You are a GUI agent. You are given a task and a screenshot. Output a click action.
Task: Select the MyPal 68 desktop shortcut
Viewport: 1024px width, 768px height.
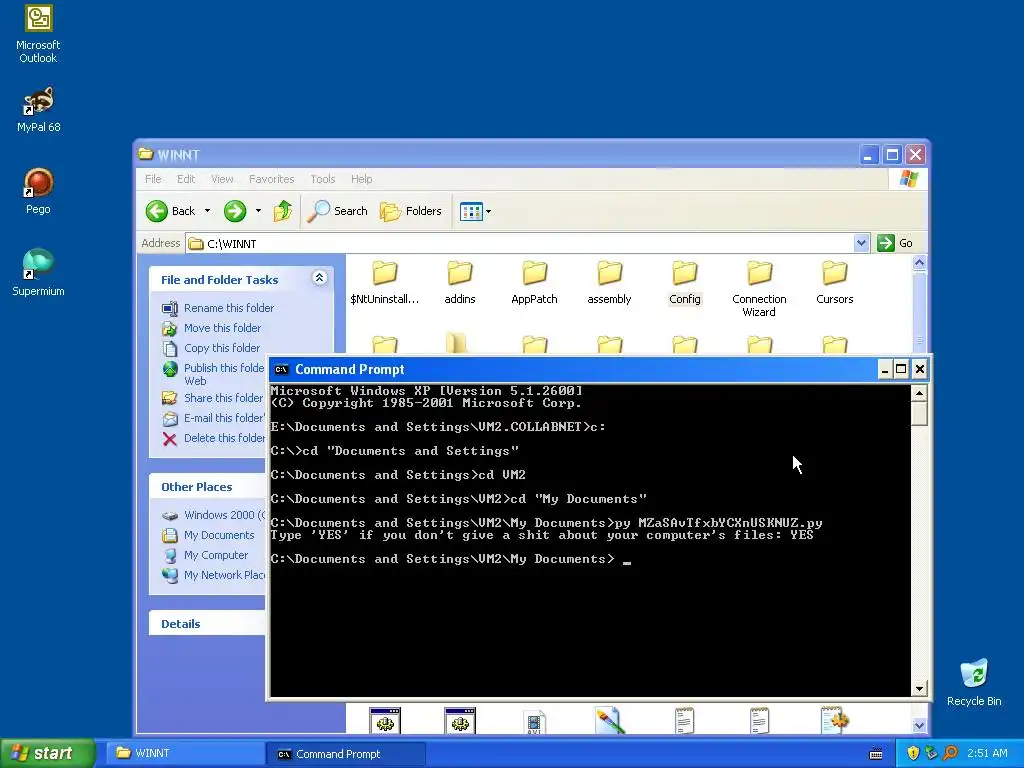[38, 110]
